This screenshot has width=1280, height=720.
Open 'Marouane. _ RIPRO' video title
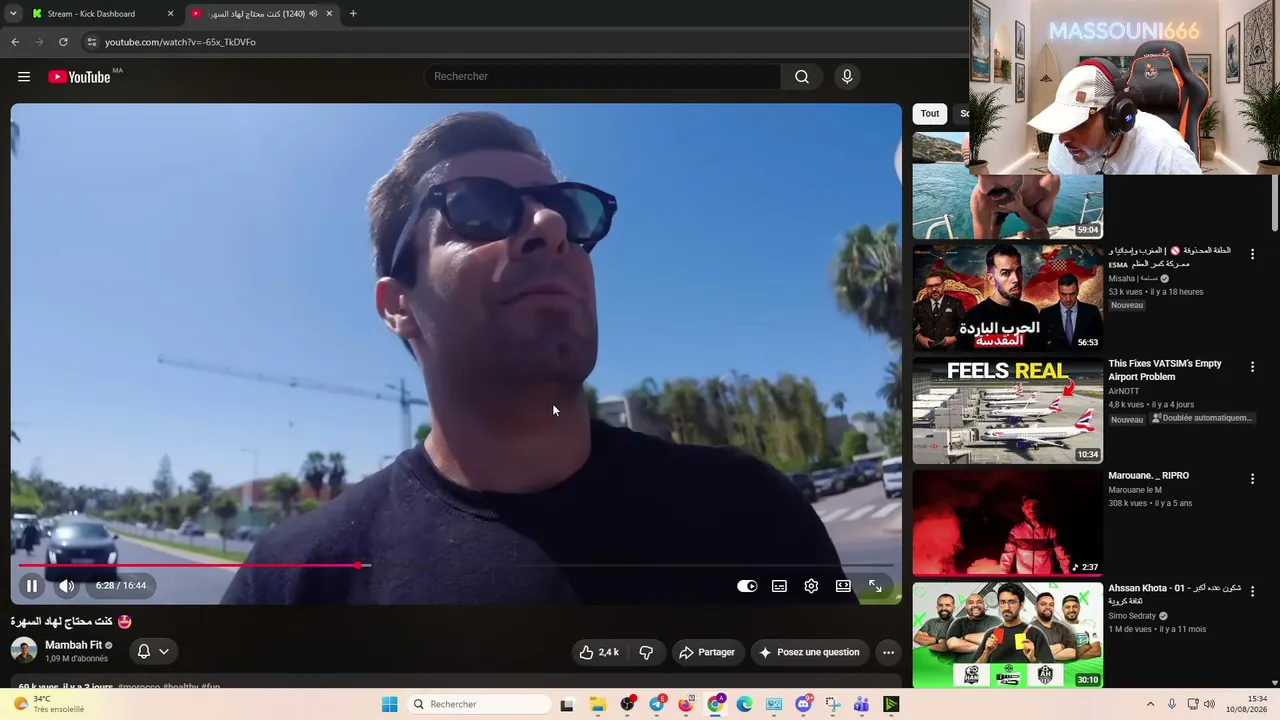1148,476
